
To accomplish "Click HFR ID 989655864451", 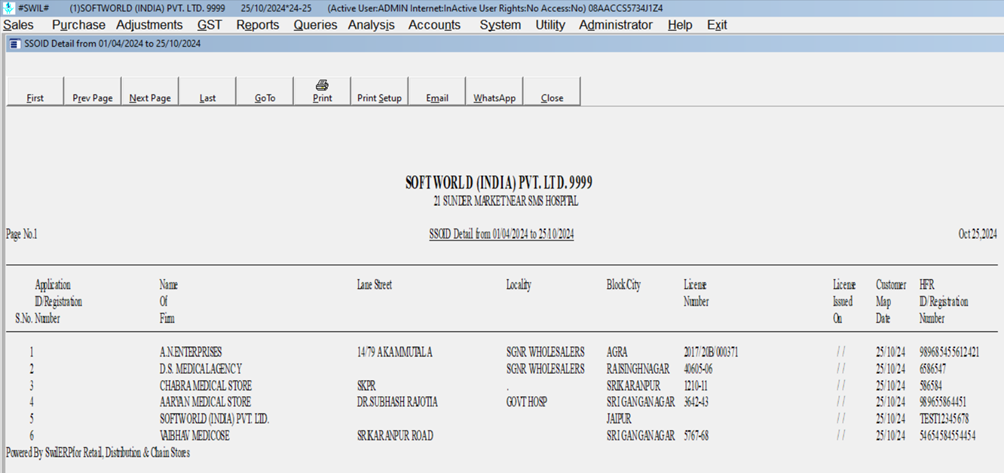I will 943,402.
